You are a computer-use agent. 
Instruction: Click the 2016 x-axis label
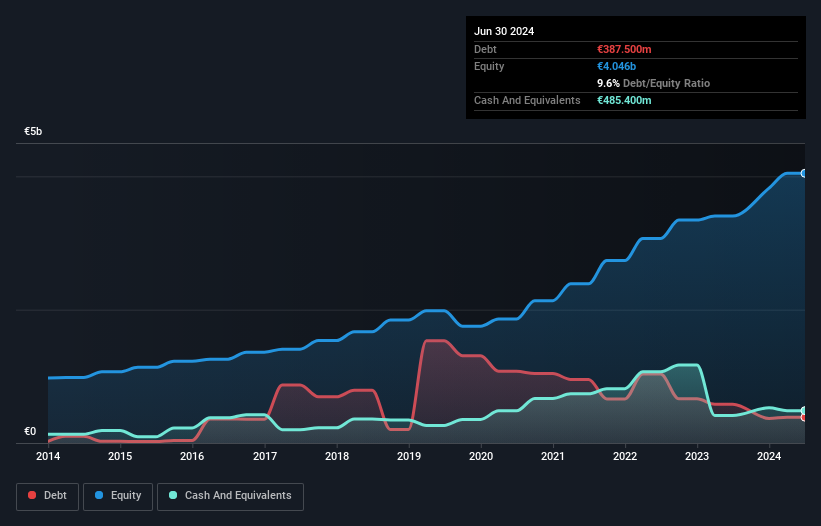[192, 456]
